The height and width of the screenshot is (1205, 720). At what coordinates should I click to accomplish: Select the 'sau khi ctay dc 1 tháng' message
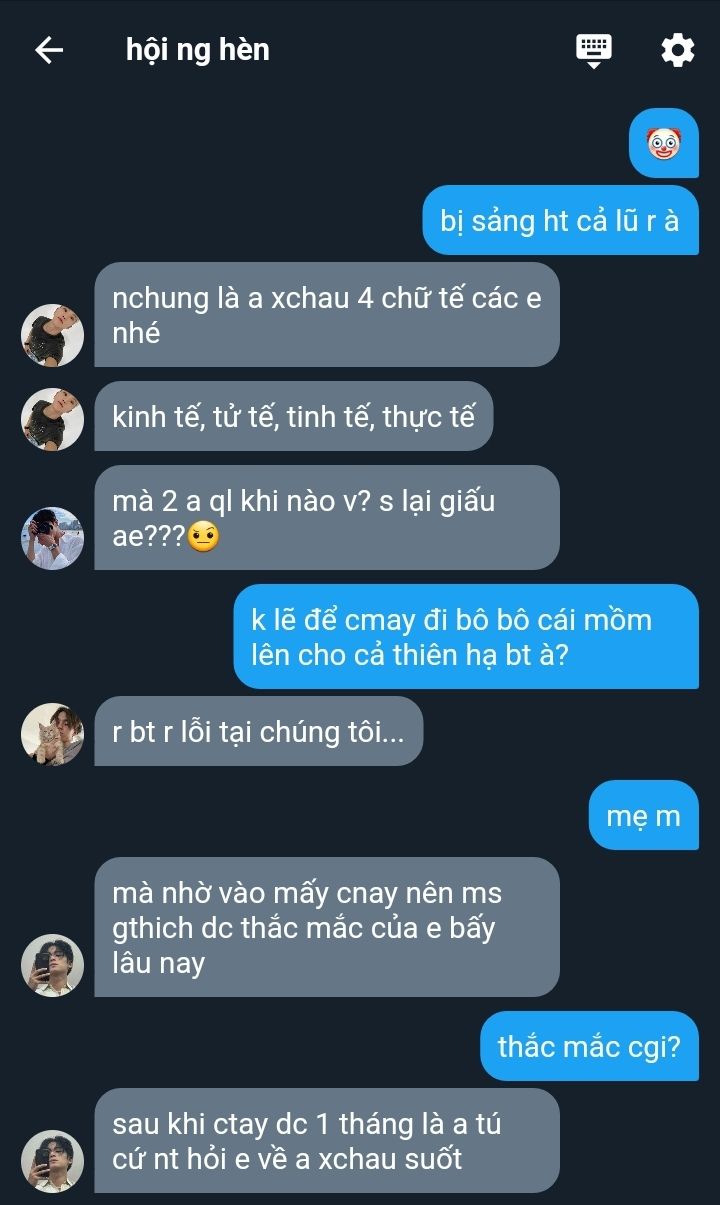pyautogui.click(x=327, y=1141)
